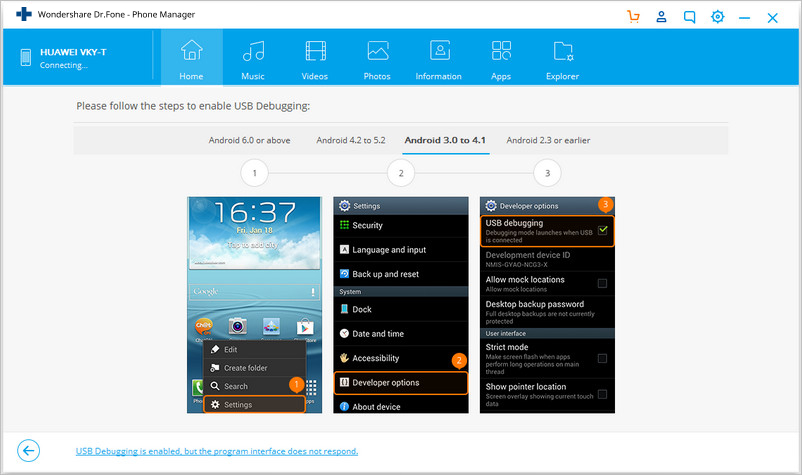Select Android 6.0 or above tab
Viewport: 802px width, 475px height.
coord(249,140)
